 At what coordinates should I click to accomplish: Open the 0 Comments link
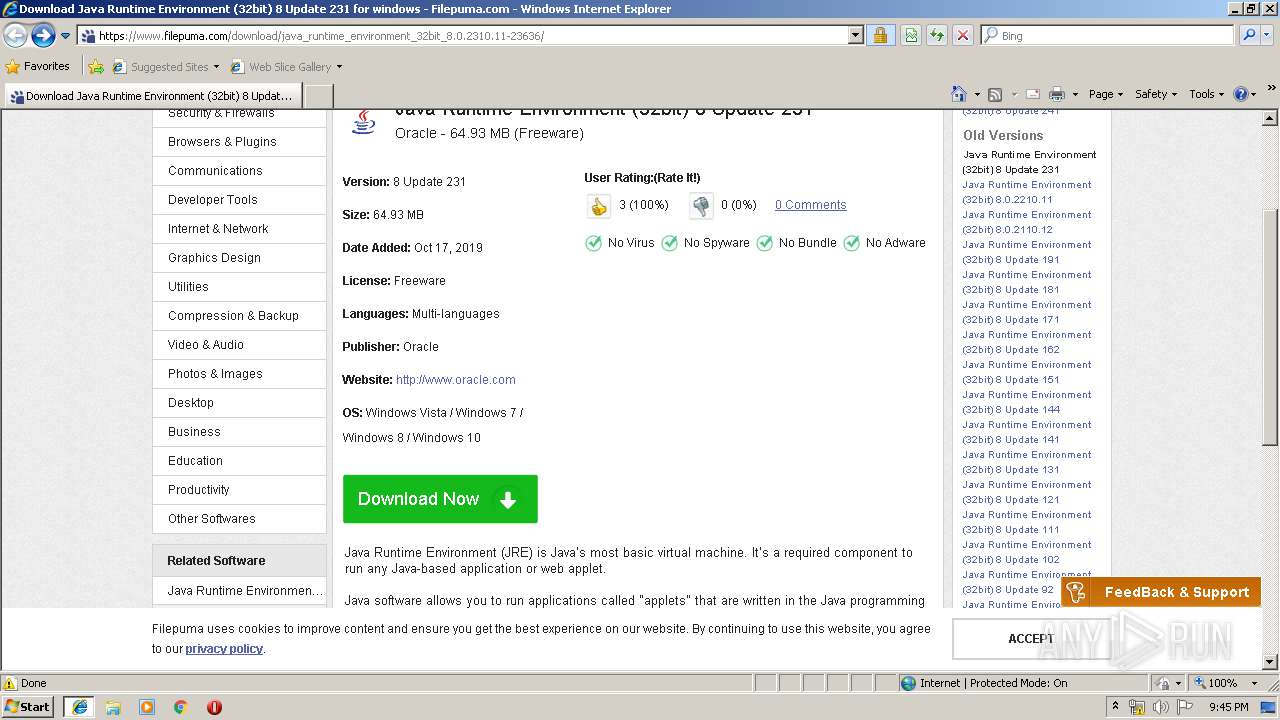point(810,205)
